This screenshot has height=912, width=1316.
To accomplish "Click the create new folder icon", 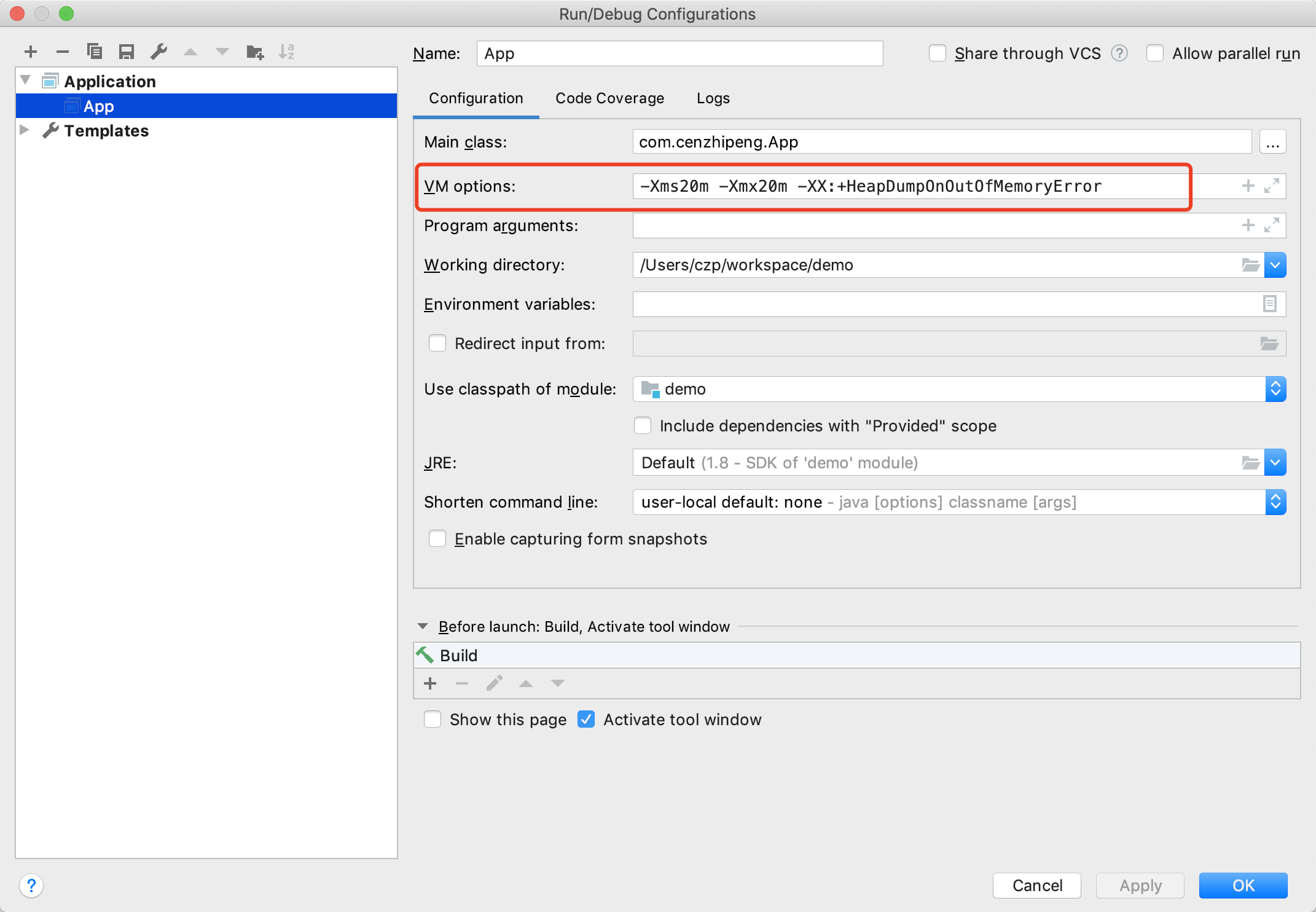I will [x=255, y=52].
